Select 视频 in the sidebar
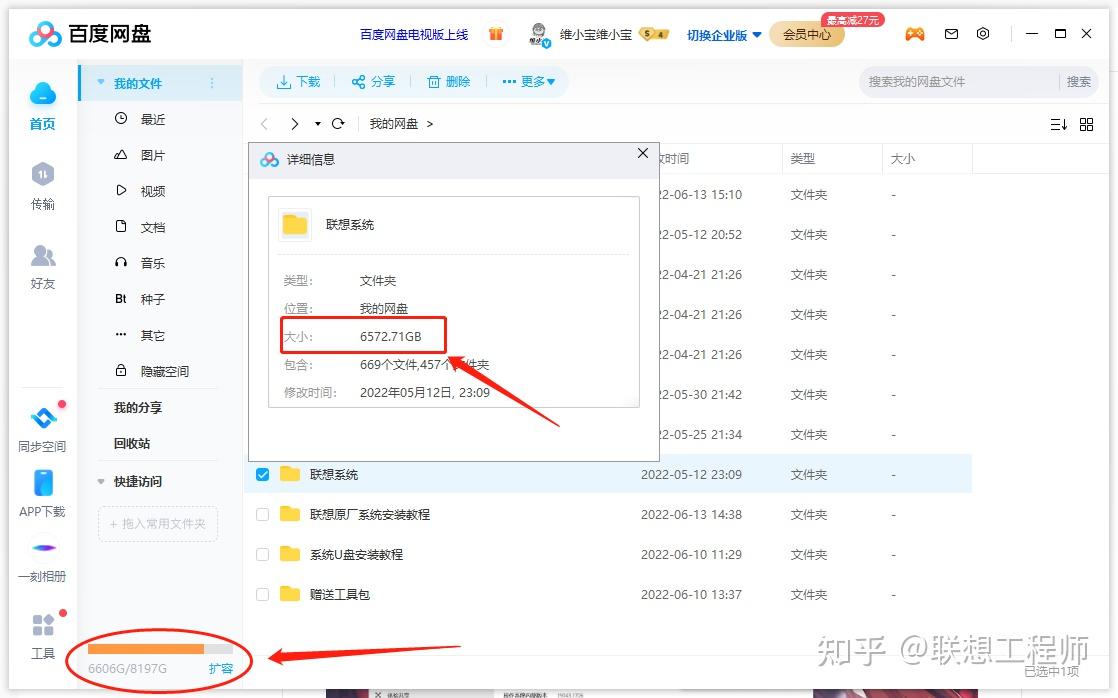 153,190
